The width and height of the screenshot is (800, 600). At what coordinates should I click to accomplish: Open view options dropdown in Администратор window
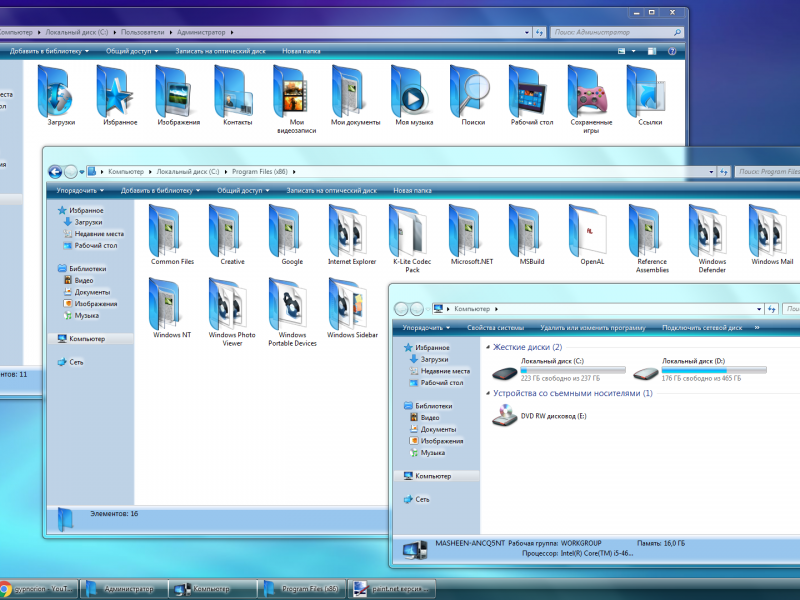(x=633, y=51)
